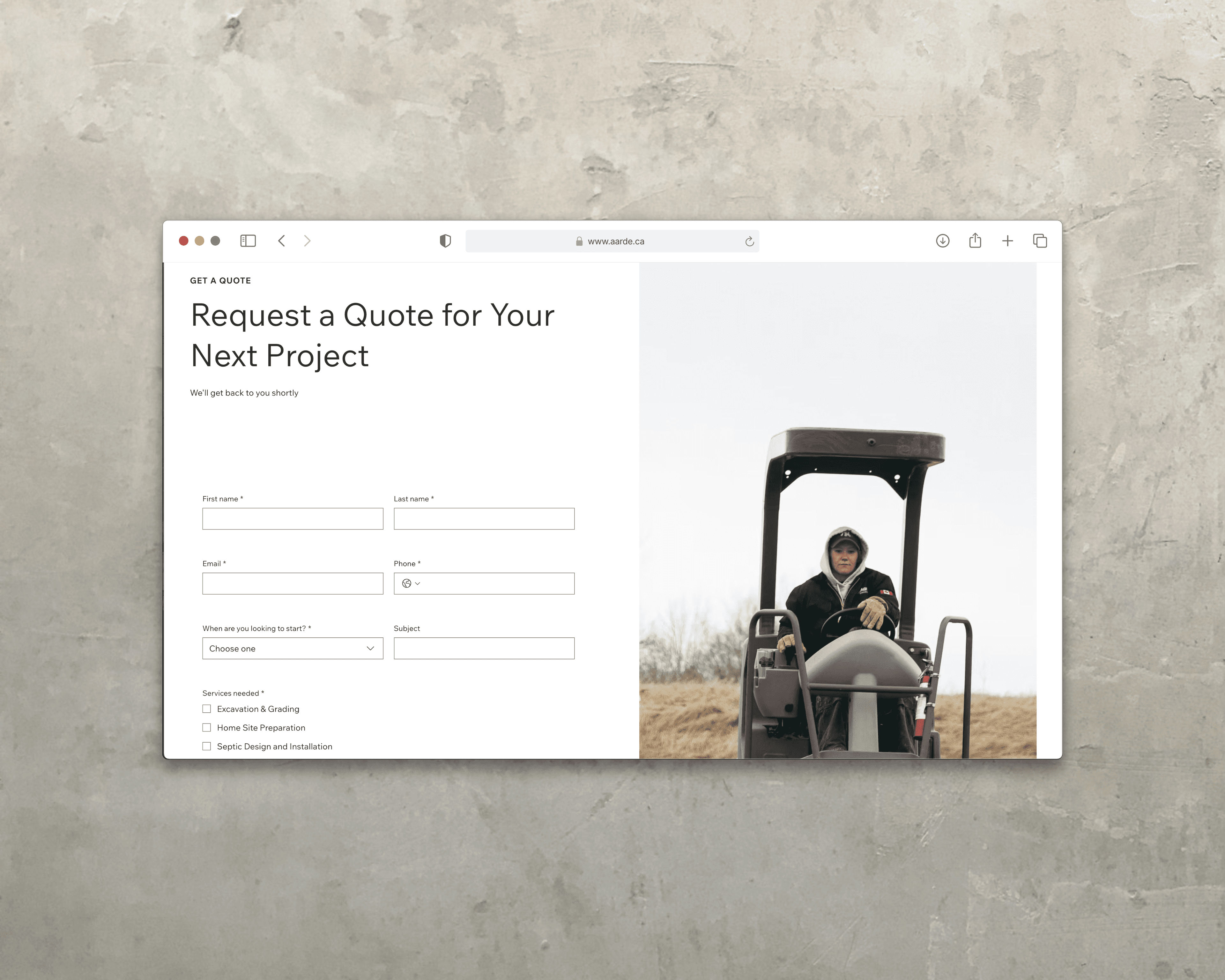The image size is (1225, 980).
Task: Show the tab overview icon
Action: coord(1040,241)
